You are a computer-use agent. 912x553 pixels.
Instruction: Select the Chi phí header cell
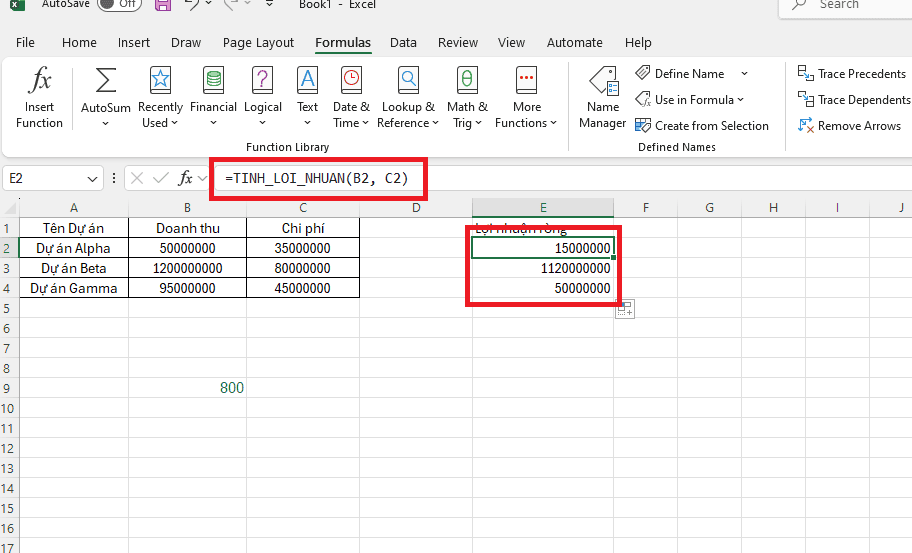[302, 228]
